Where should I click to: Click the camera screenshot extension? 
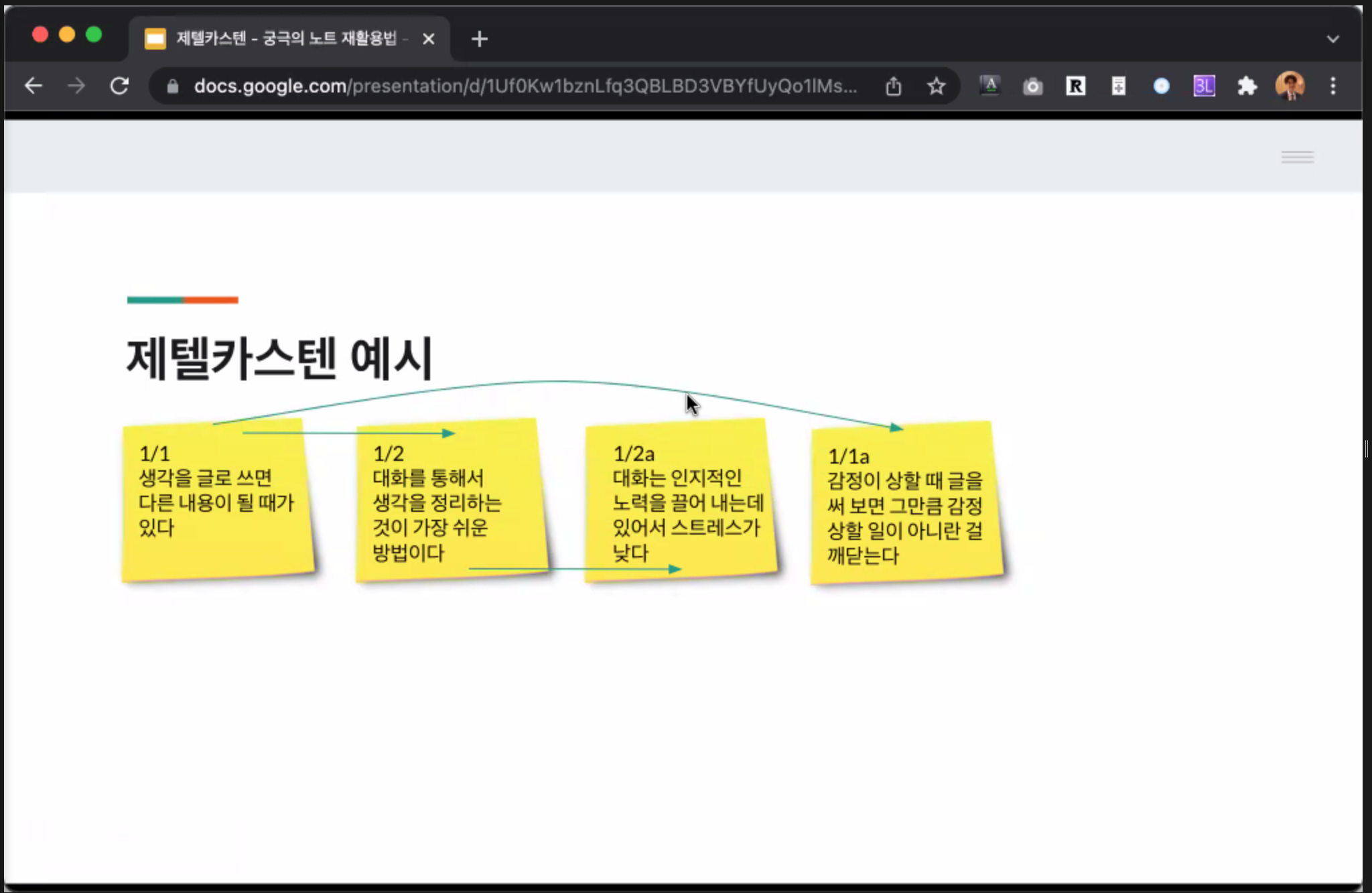[1032, 86]
